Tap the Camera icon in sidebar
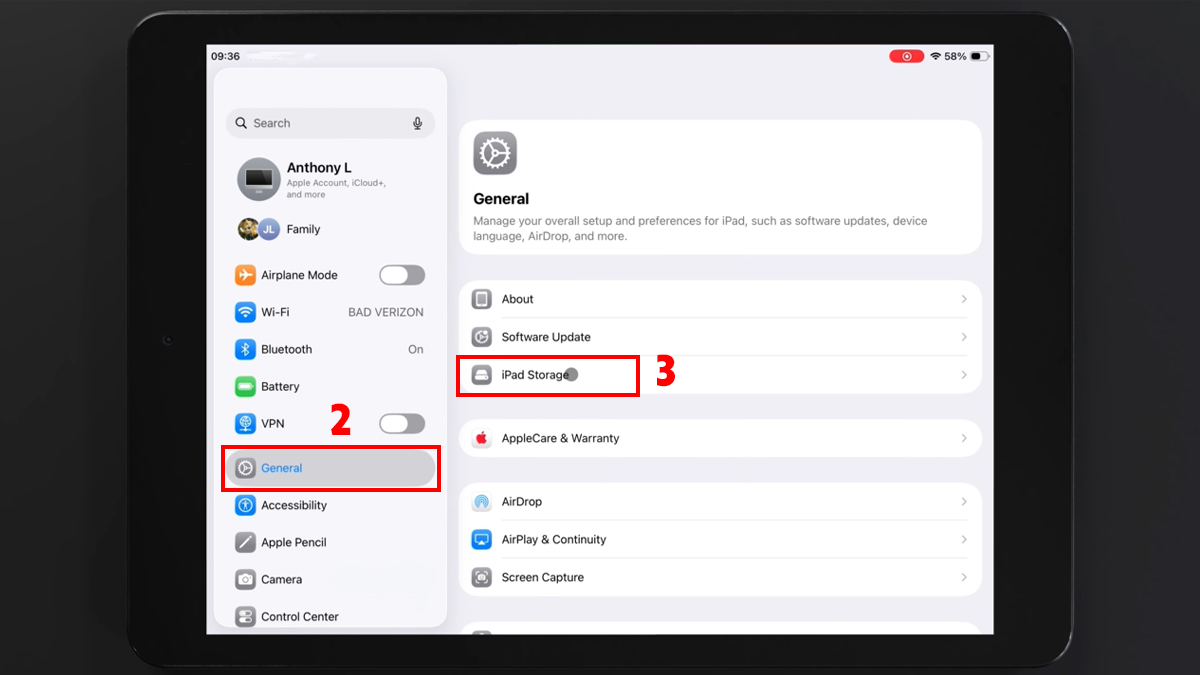Viewport: 1200px width, 675px height. pyautogui.click(x=245, y=579)
